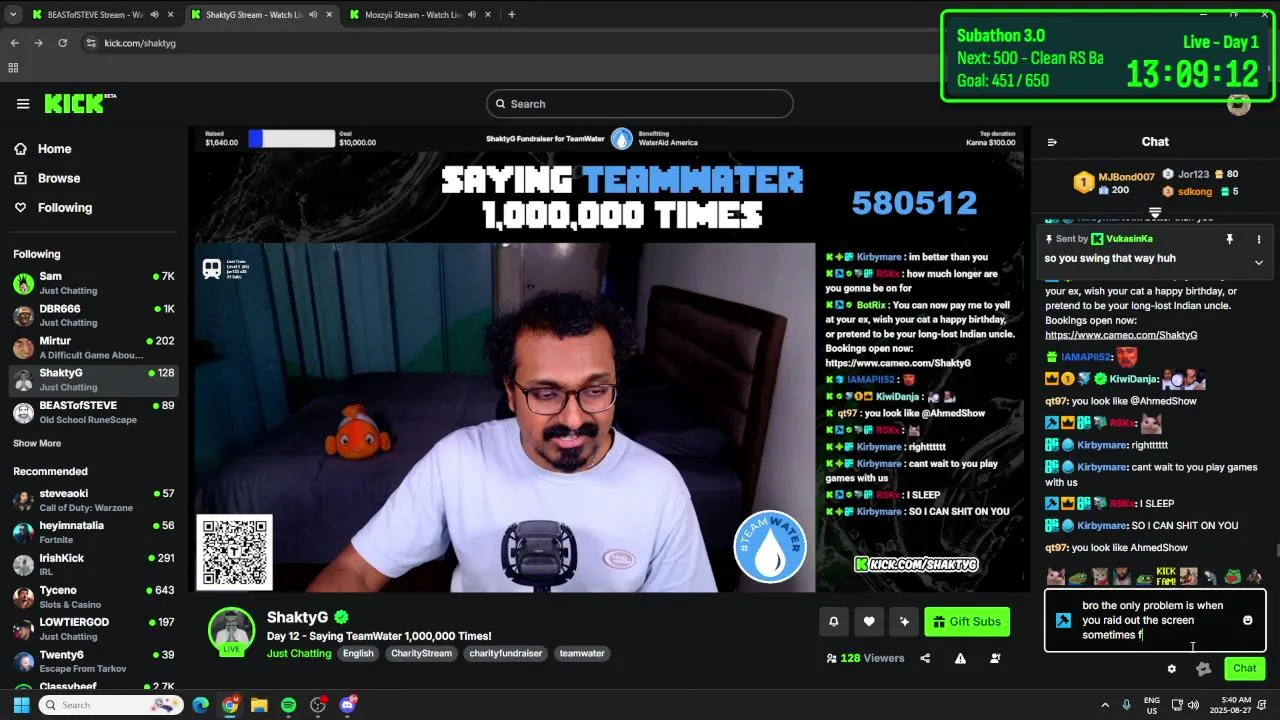Click the English language tag
This screenshot has height=720, width=1280.
click(358, 653)
